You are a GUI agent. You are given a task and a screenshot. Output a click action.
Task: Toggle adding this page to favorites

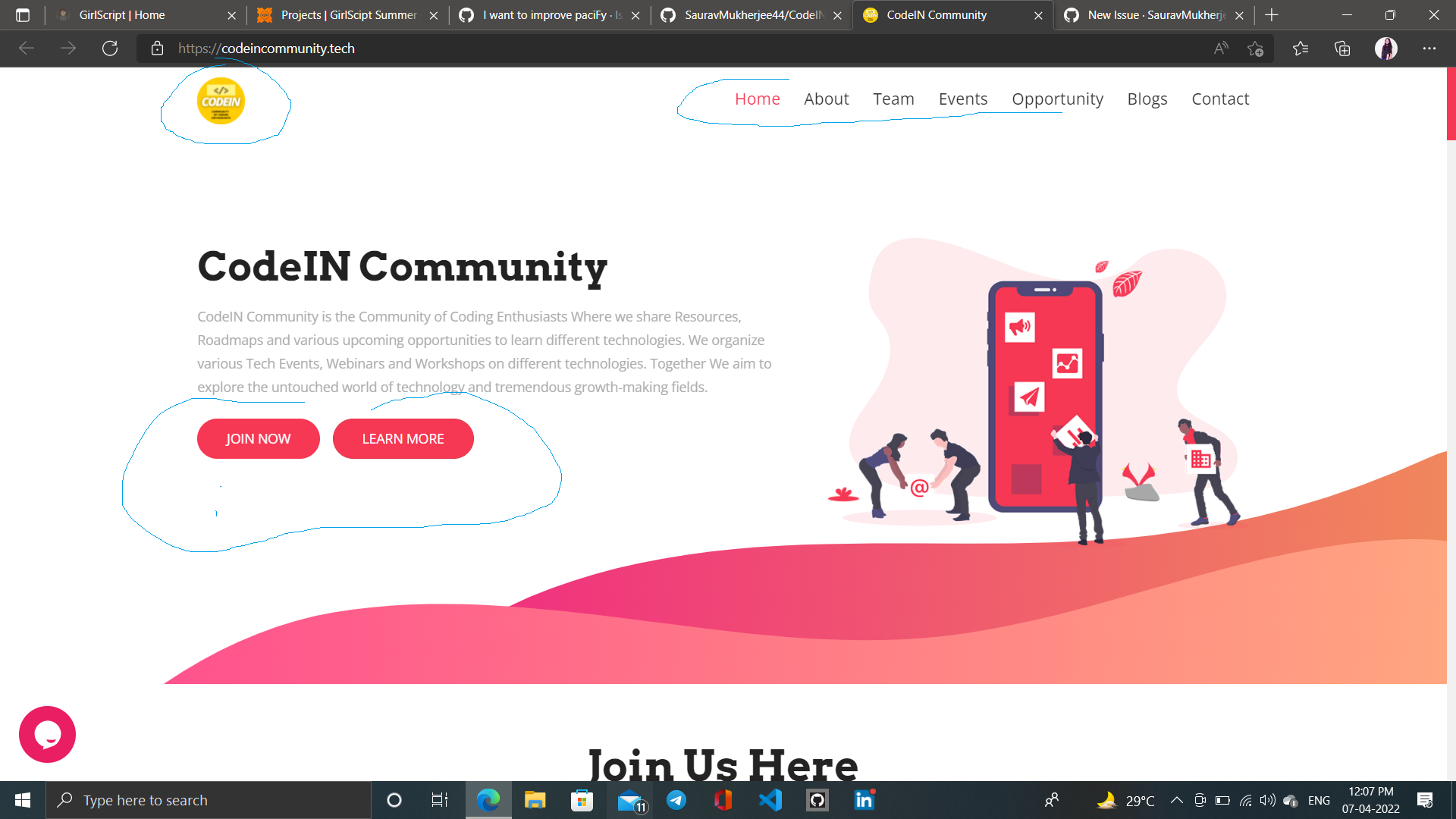click(1256, 48)
